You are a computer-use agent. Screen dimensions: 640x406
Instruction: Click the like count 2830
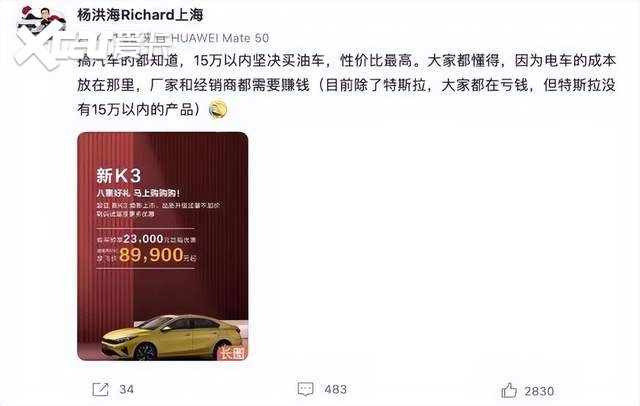point(539,391)
